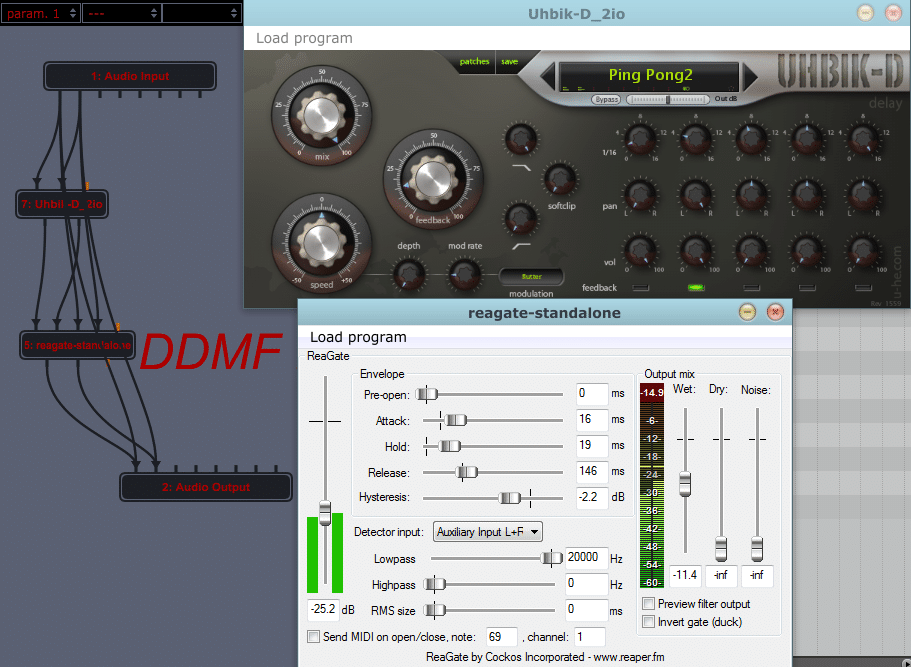Open Load program menu in Uhbik-D window
Image resolution: width=911 pixels, height=667 pixels.
[304, 38]
